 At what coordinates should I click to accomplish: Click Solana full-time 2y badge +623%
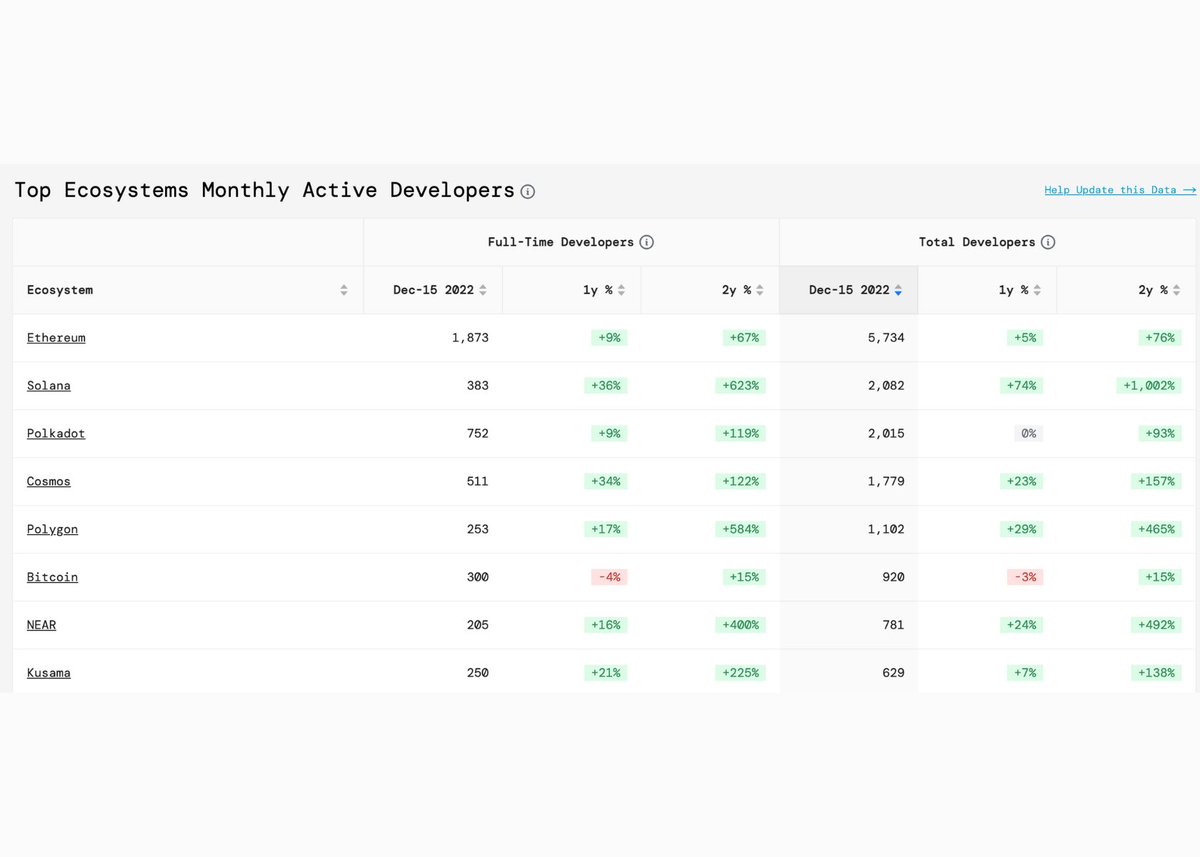coord(740,386)
